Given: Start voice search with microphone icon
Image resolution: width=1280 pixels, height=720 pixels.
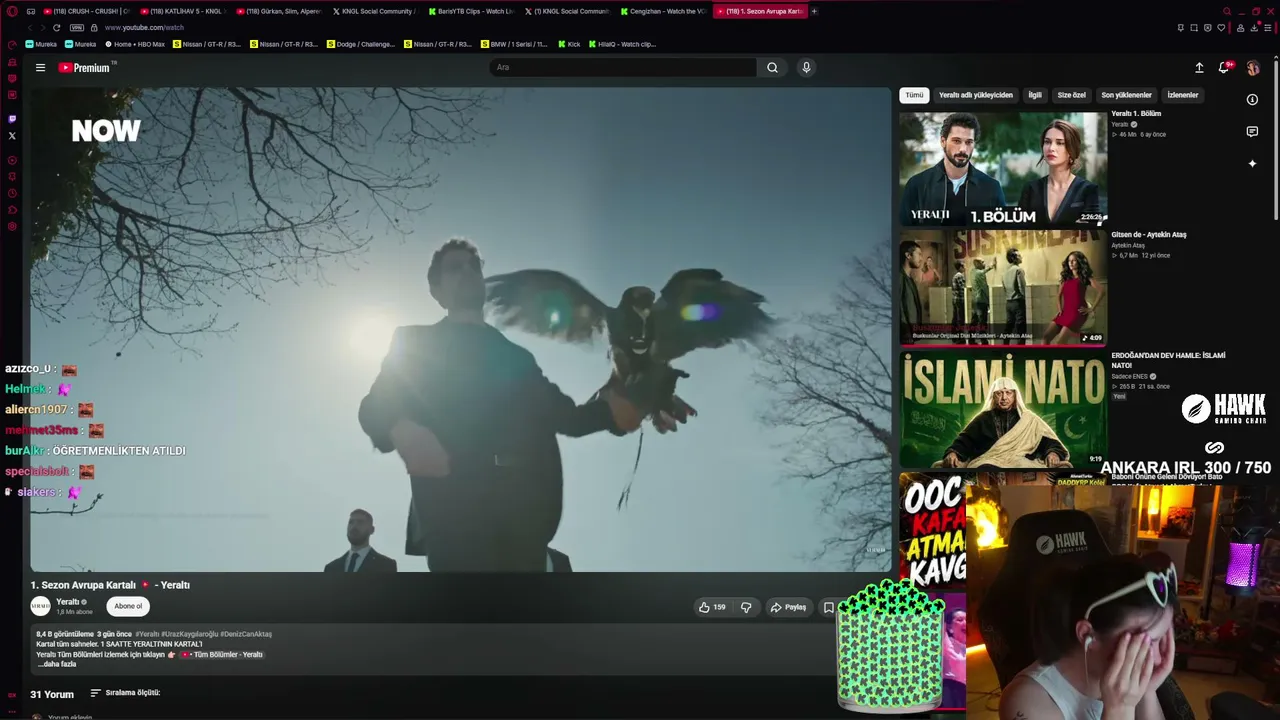Looking at the screenshot, I should point(806,68).
